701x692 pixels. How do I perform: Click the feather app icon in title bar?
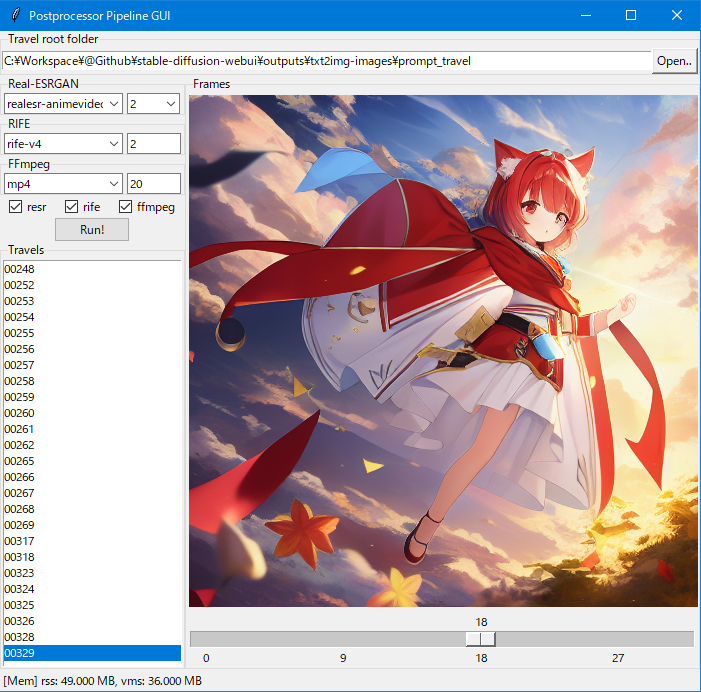pyautogui.click(x=17, y=15)
